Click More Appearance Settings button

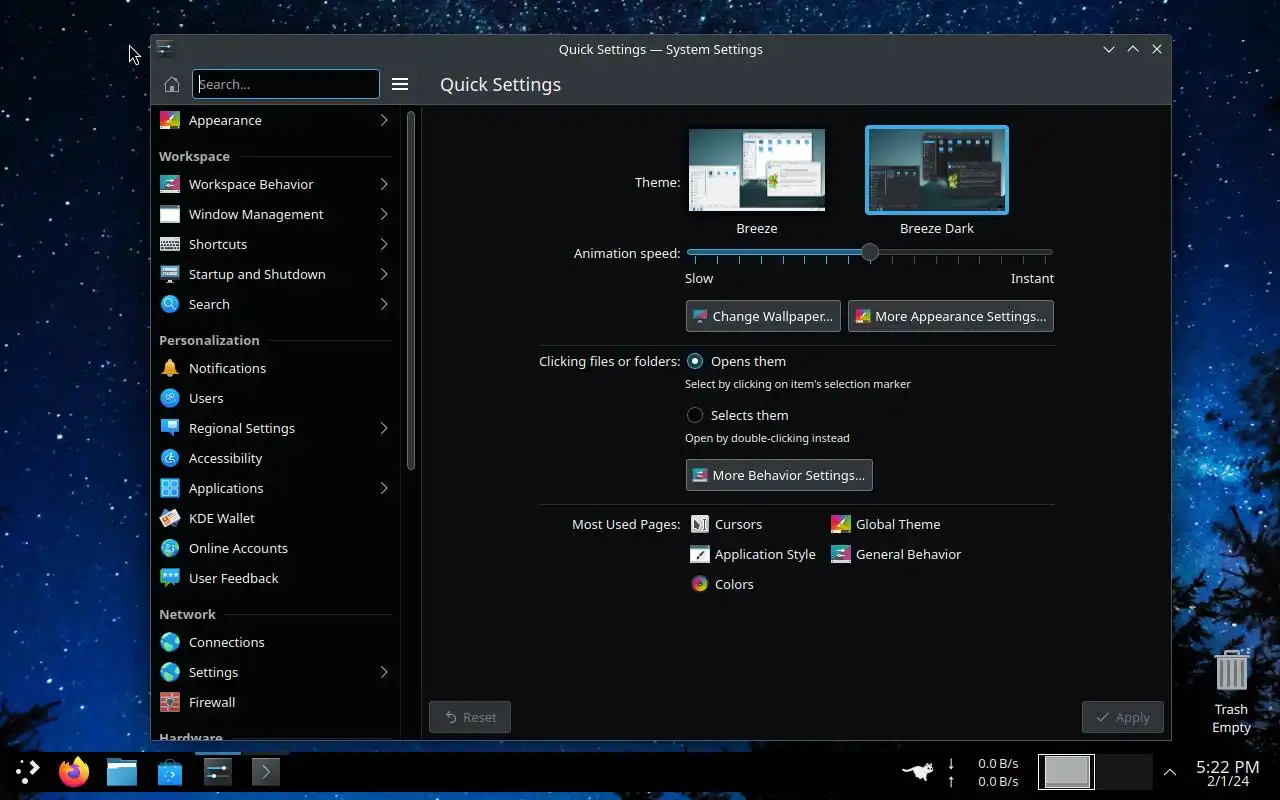pyautogui.click(x=951, y=316)
